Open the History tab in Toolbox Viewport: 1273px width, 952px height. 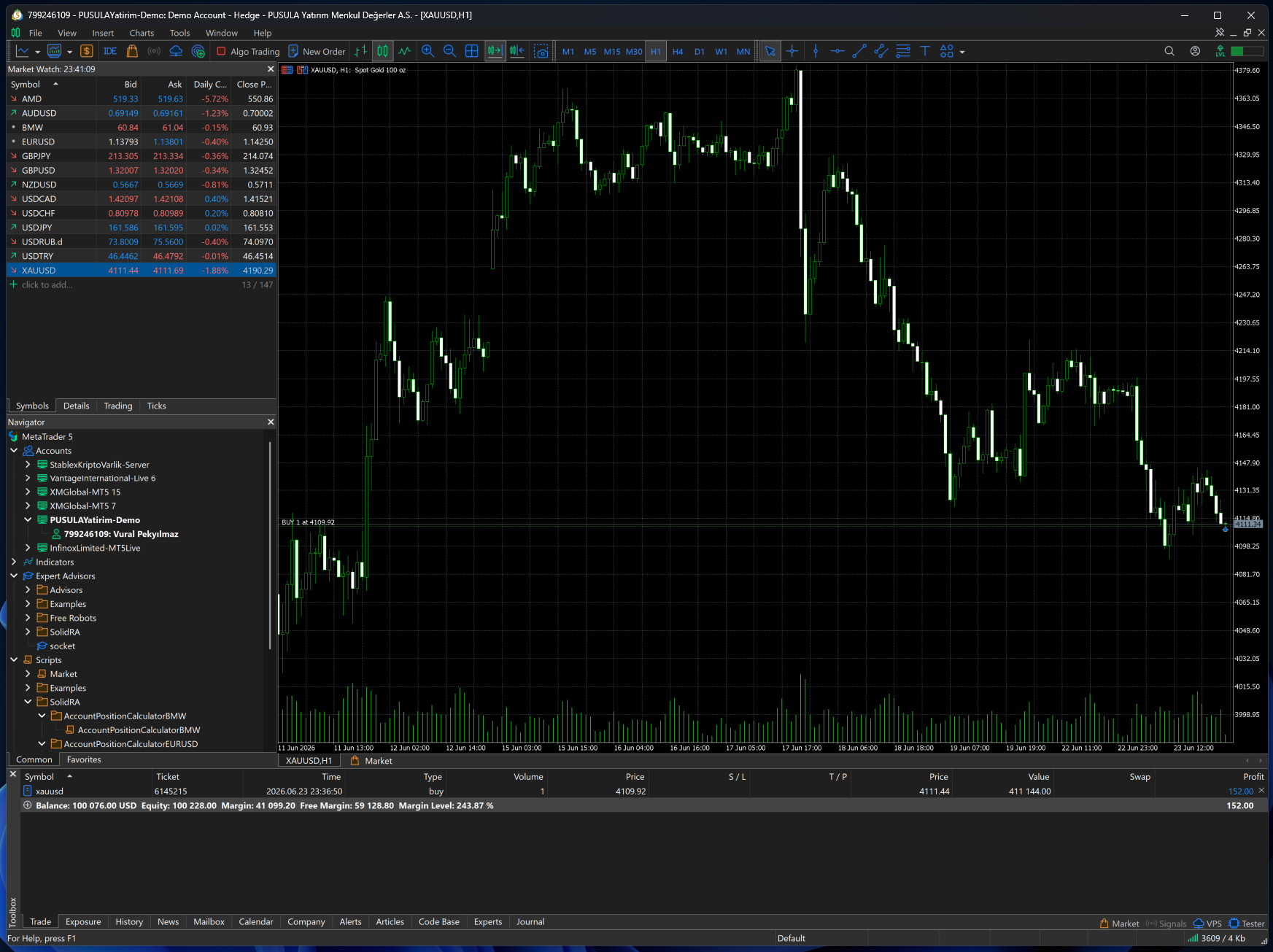click(x=129, y=921)
